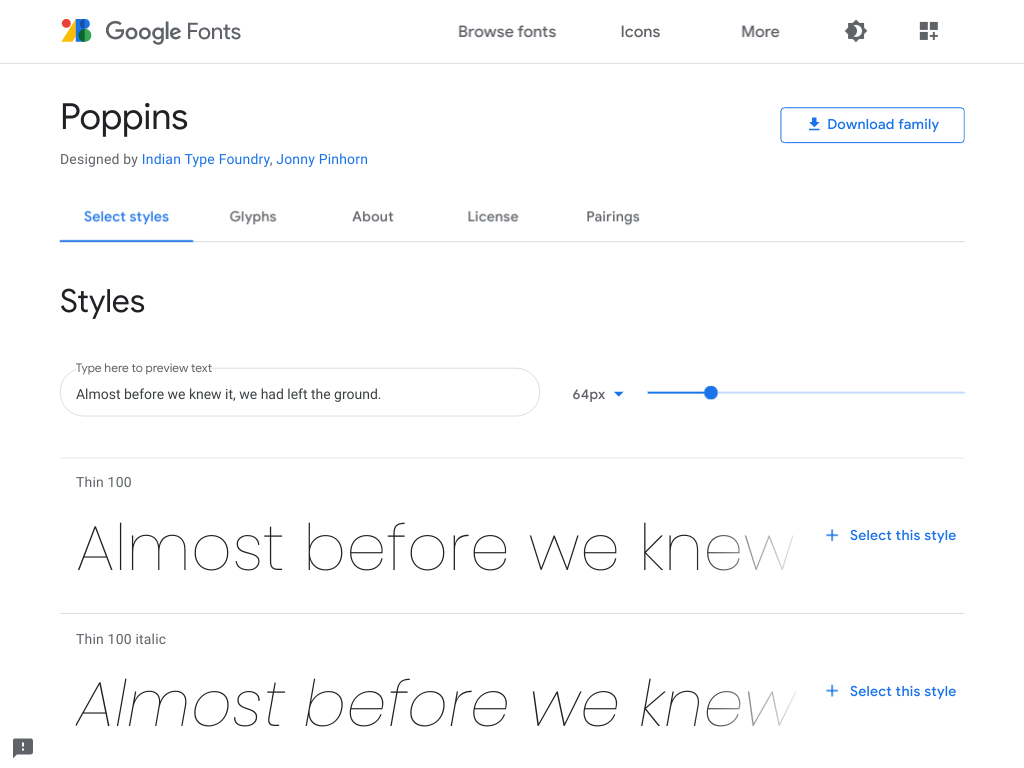Switch to the About tab
This screenshot has width=1024, height=768.
pyautogui.click(x=373, y=216)
